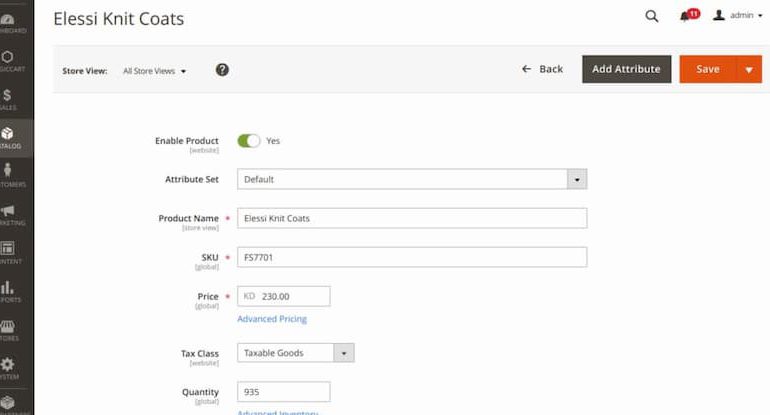Open the Customers person sidebar icon
The height and width of the screenshot is (415, 770).
[x=7, y=170]
